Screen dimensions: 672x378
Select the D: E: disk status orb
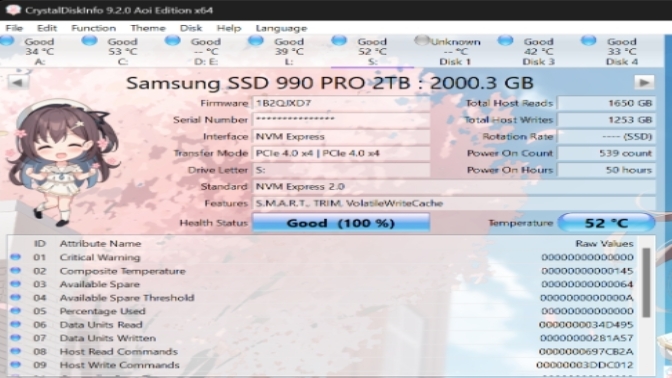[172, 41]
